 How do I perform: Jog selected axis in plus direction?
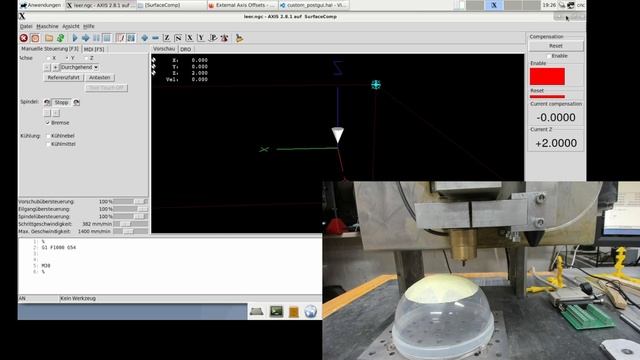[56, 67]
